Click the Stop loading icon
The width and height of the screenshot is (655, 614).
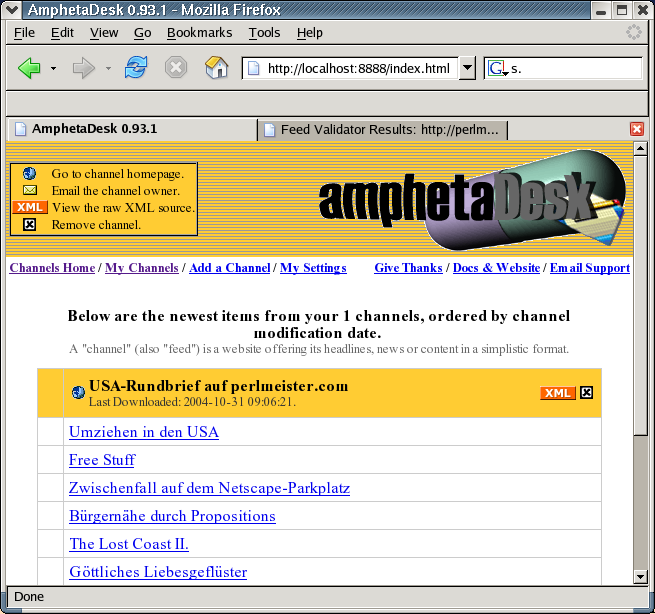[176, 67]
